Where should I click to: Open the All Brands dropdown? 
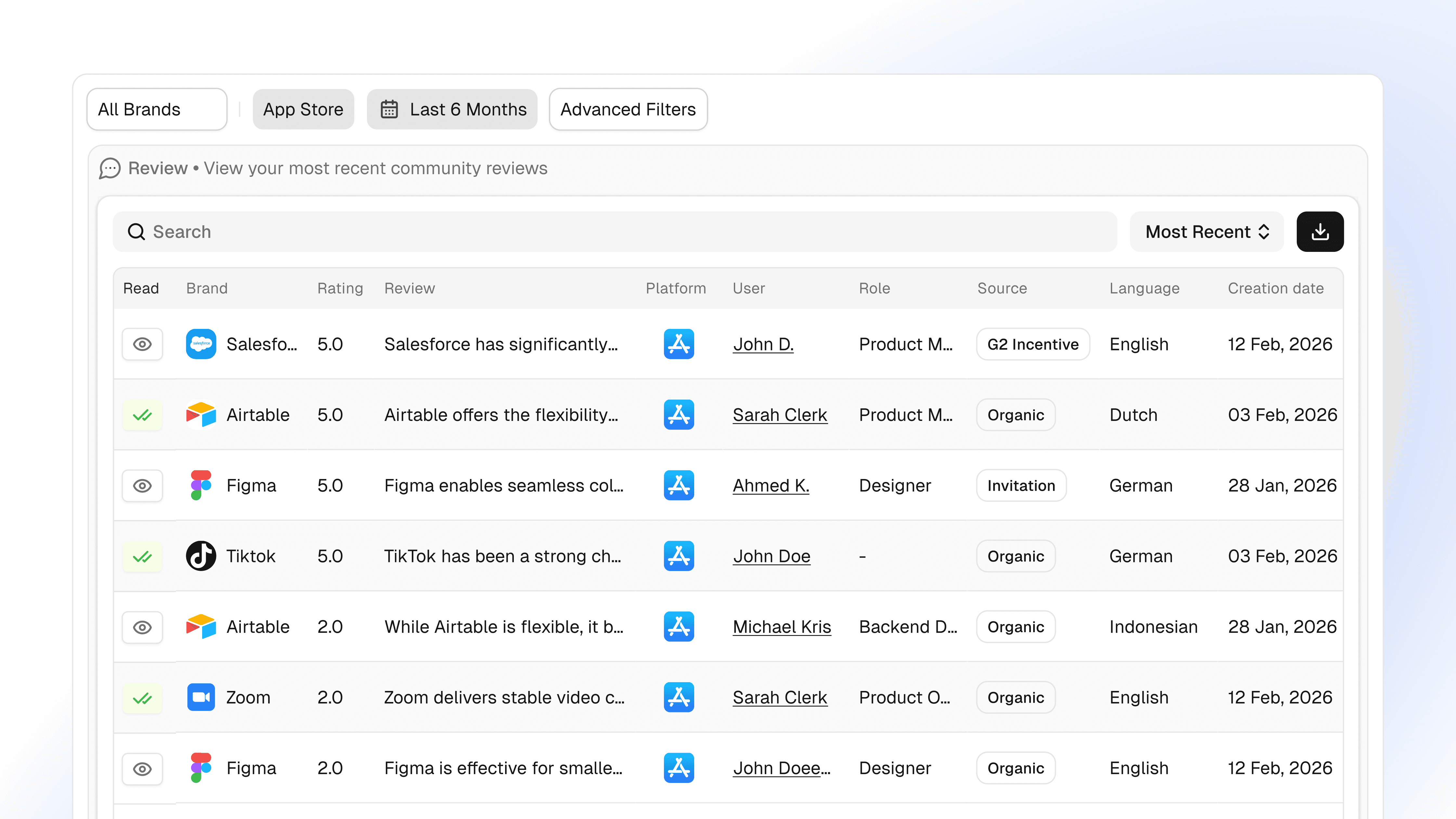pos(157,109)
